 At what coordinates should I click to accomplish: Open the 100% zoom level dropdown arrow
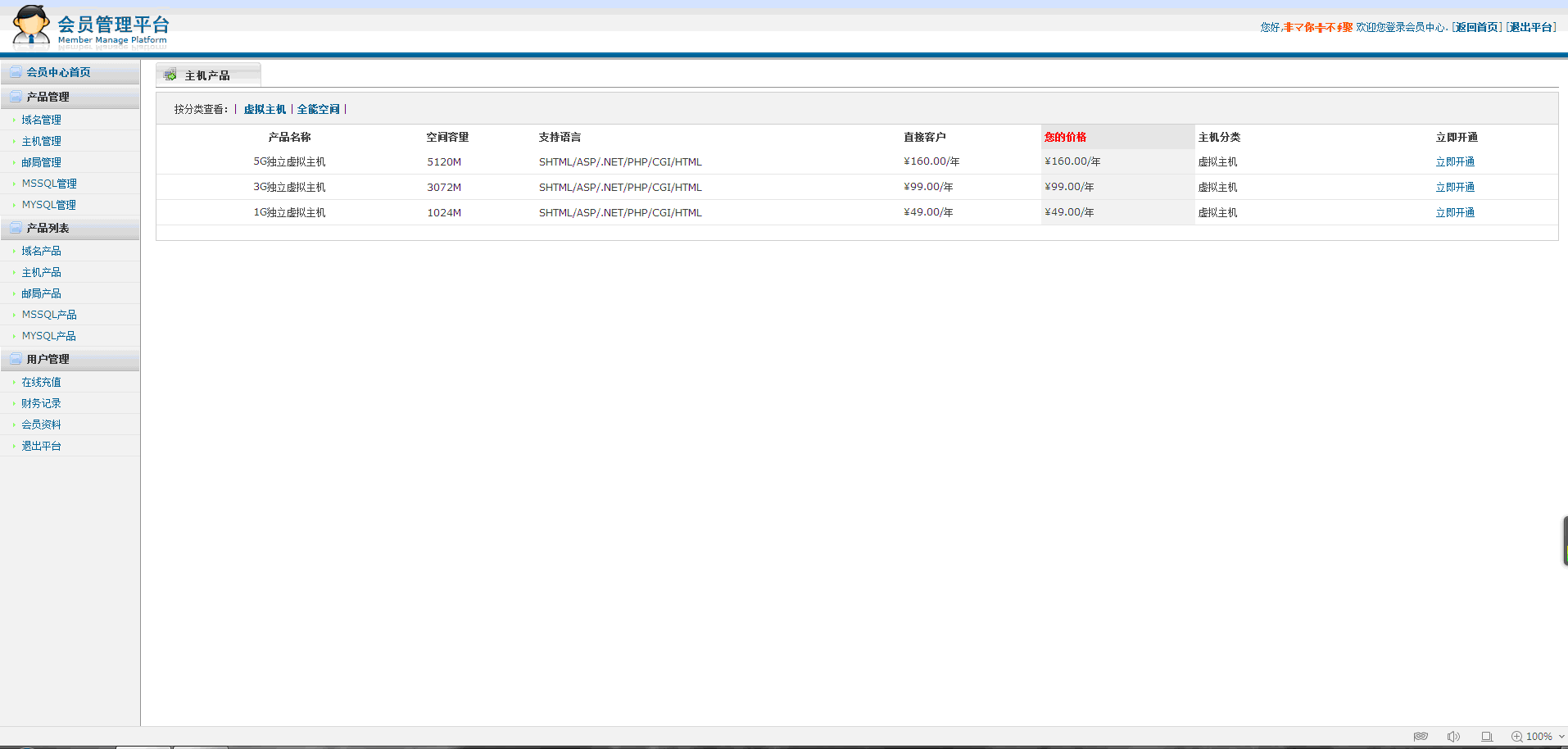tap(1561, 737)
